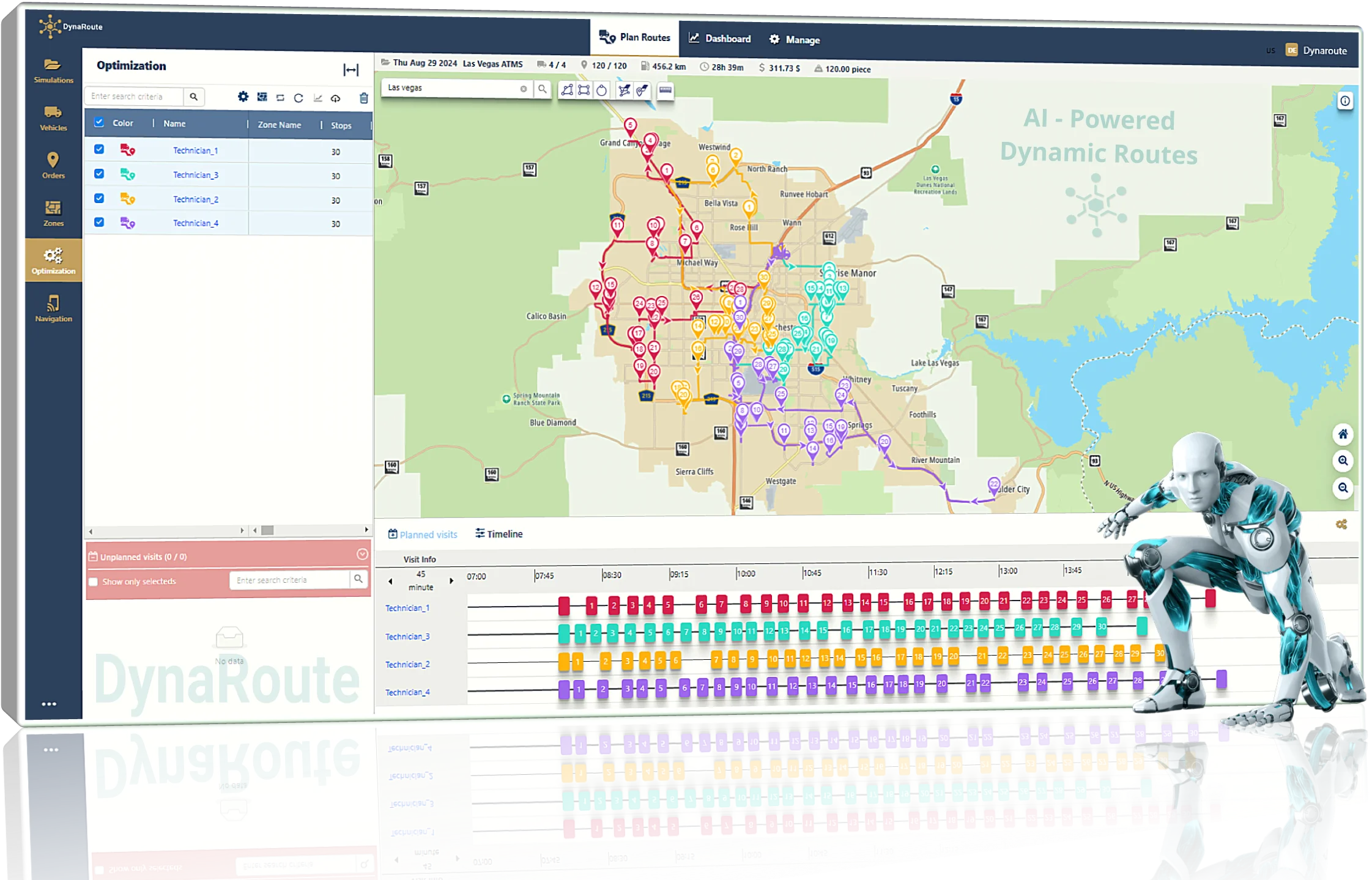Open the Vehicles sidebar section
The image size is (1372, 880).
(x=53, y=118)
